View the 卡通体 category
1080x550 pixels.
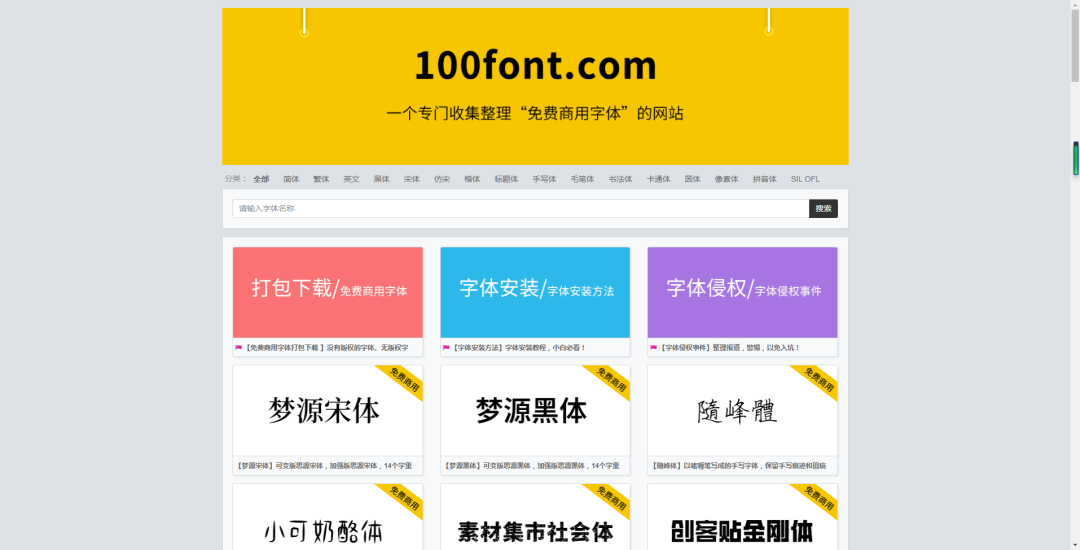click(x=658, y=179)
